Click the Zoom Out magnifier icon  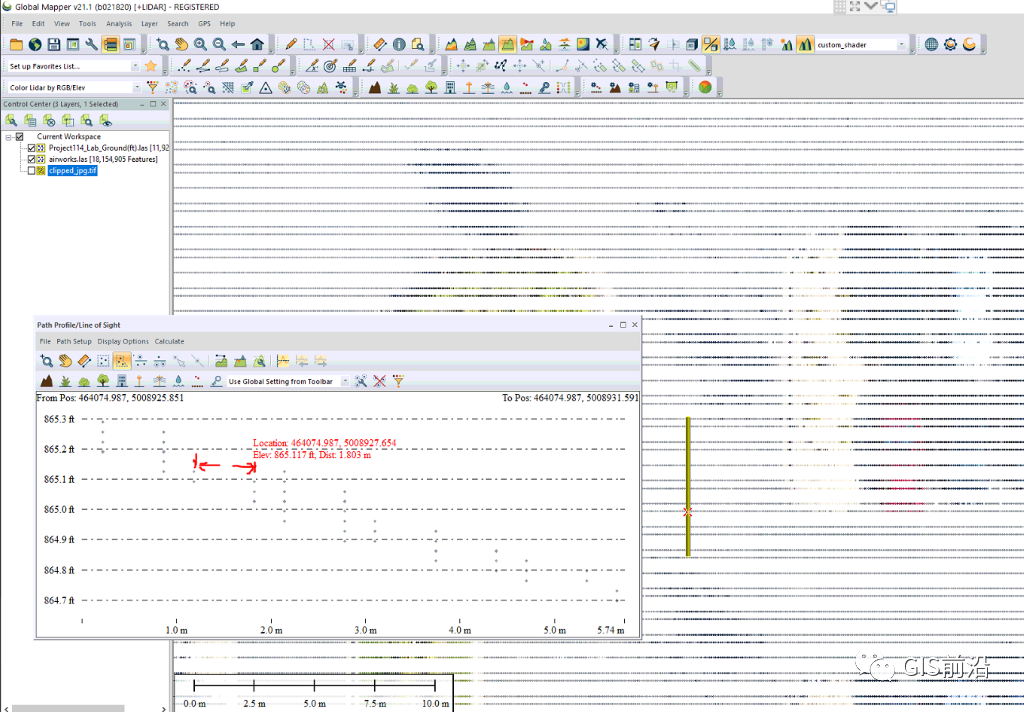pos(219,44)
